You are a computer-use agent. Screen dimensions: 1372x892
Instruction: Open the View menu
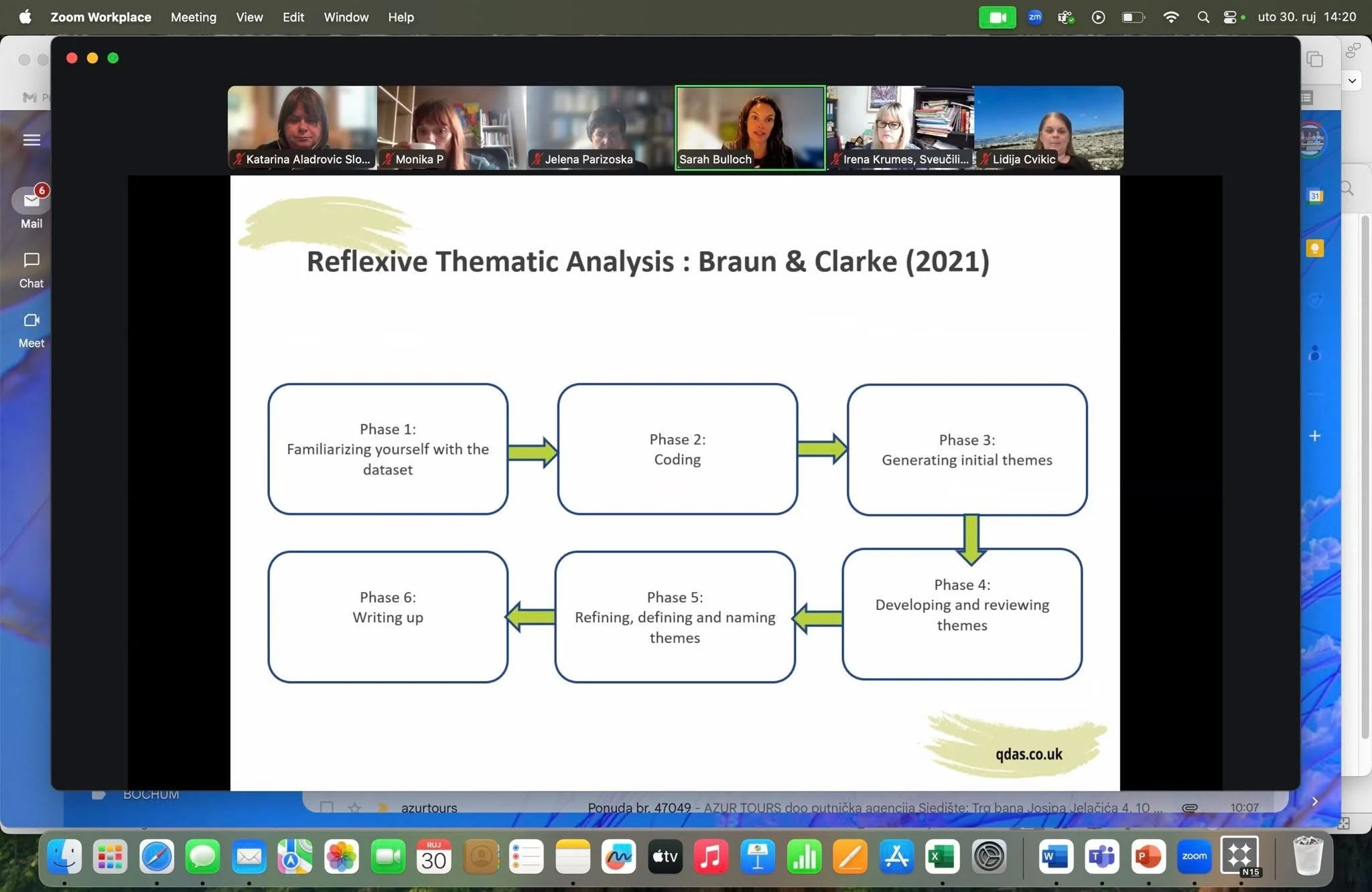click(249, 17)
